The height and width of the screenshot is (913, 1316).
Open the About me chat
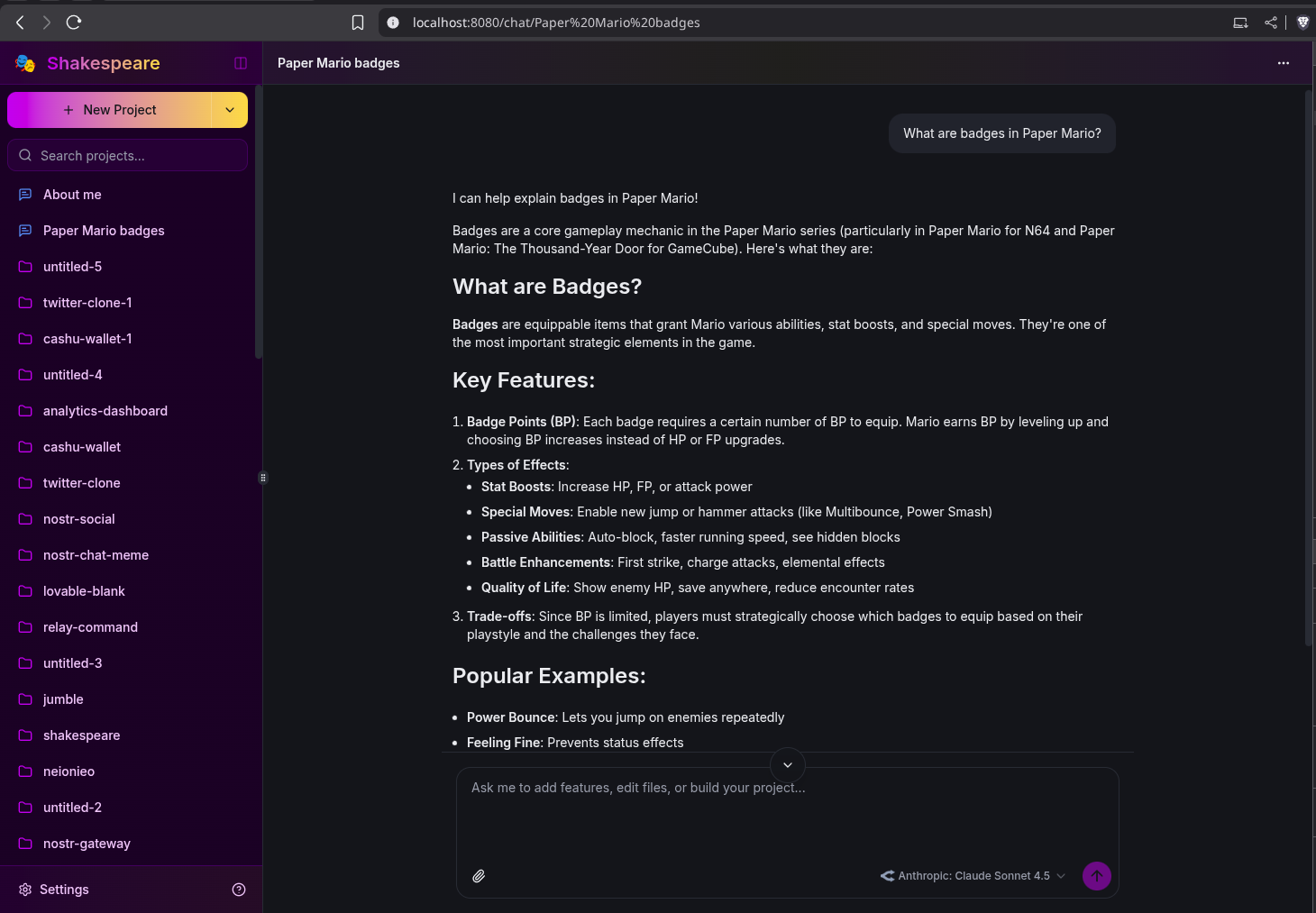point(72,195)
